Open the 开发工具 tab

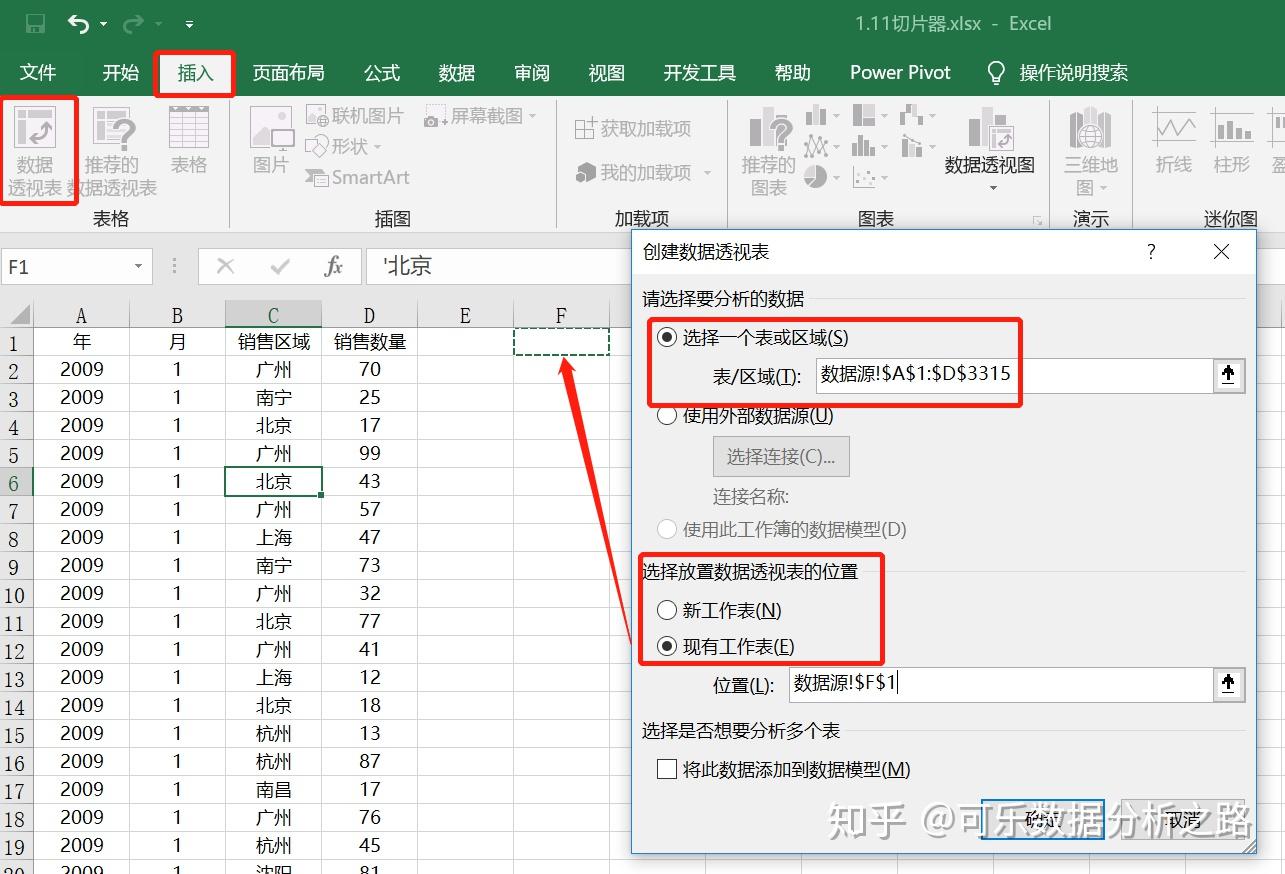pos(700,73)
